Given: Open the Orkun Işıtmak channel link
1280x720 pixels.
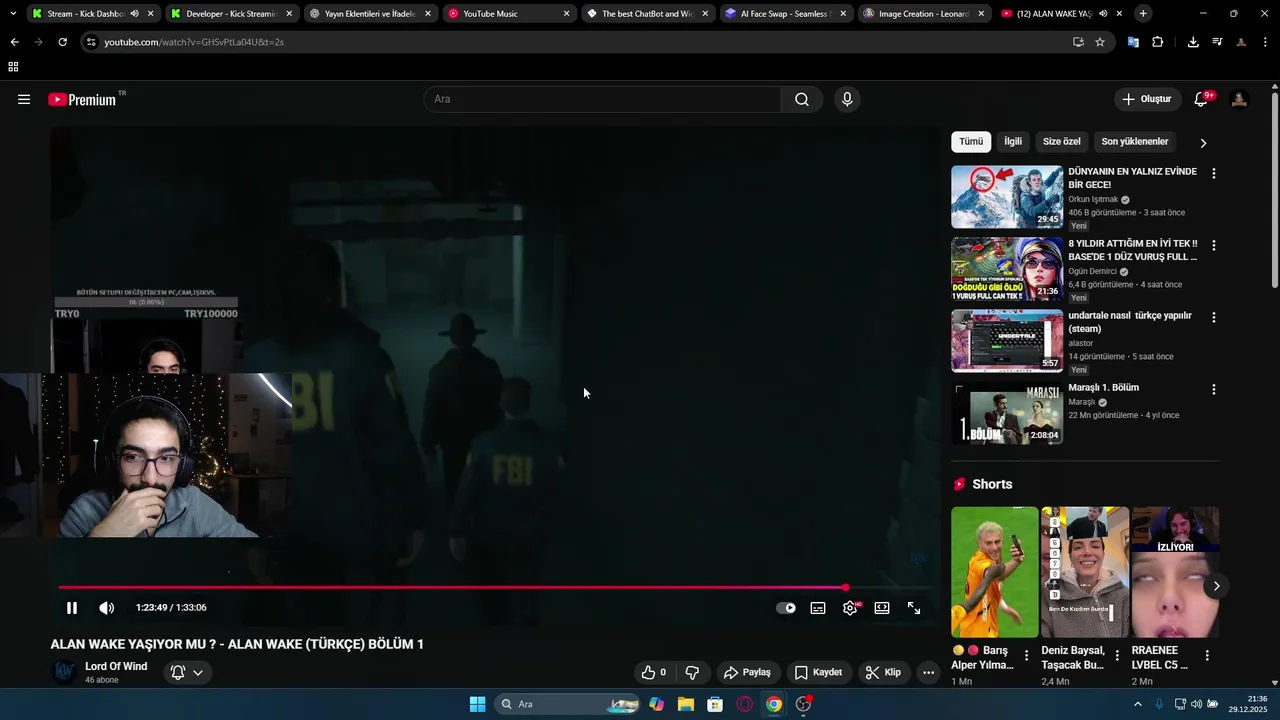Looking at the screenshot, I should click(x=1093, y=199).
